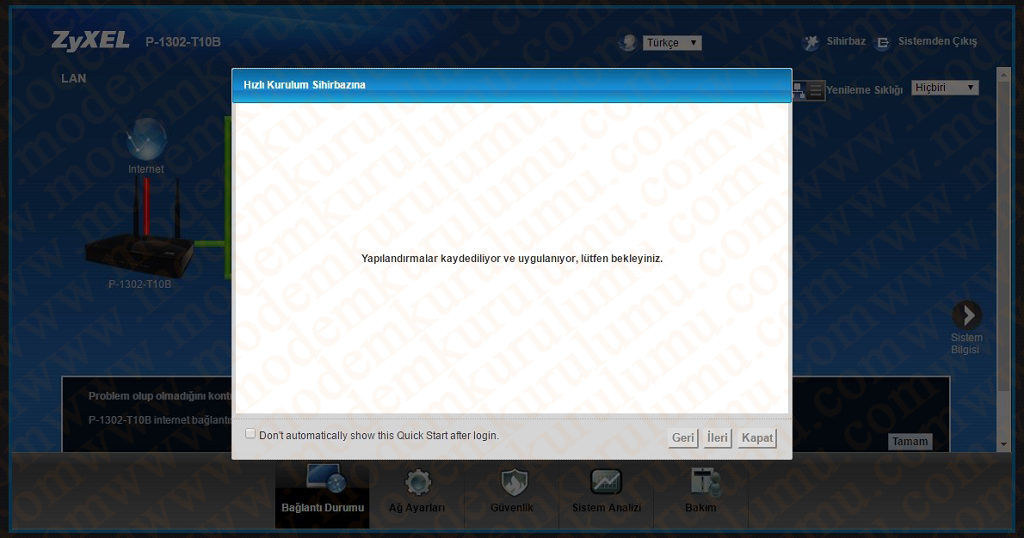Click the Sistemden Çıkış logout icon
Screen dimensions: 1024x538
882,43
